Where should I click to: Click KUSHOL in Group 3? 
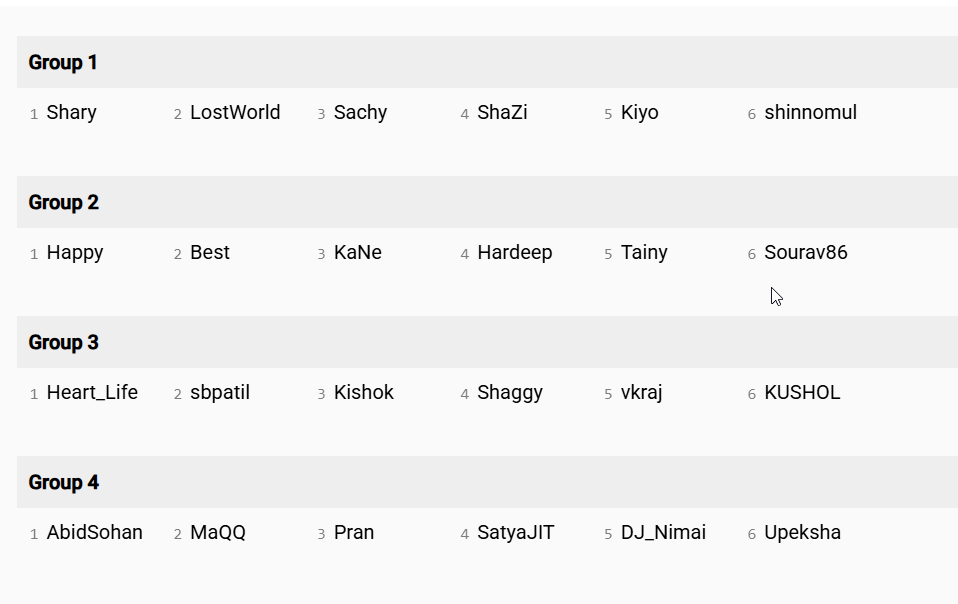pos(802,392)
